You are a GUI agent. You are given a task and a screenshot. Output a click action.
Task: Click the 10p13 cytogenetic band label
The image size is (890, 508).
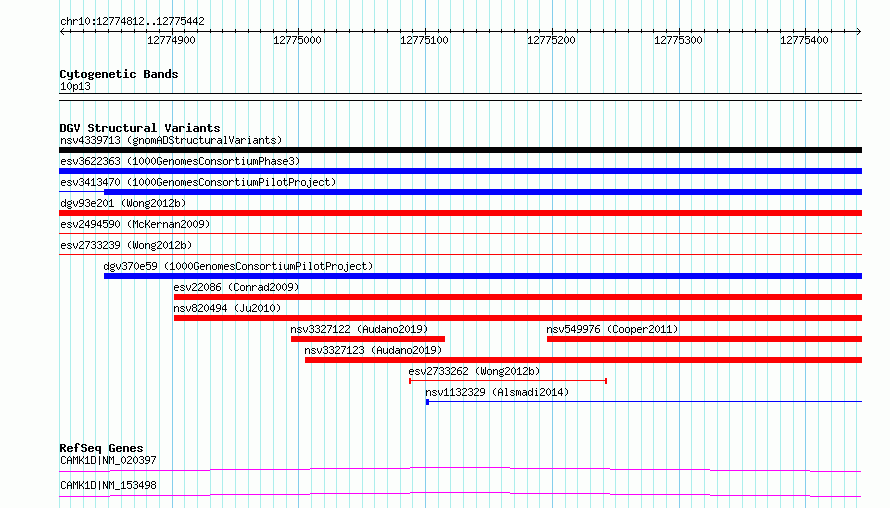click(x=75, y=86)
